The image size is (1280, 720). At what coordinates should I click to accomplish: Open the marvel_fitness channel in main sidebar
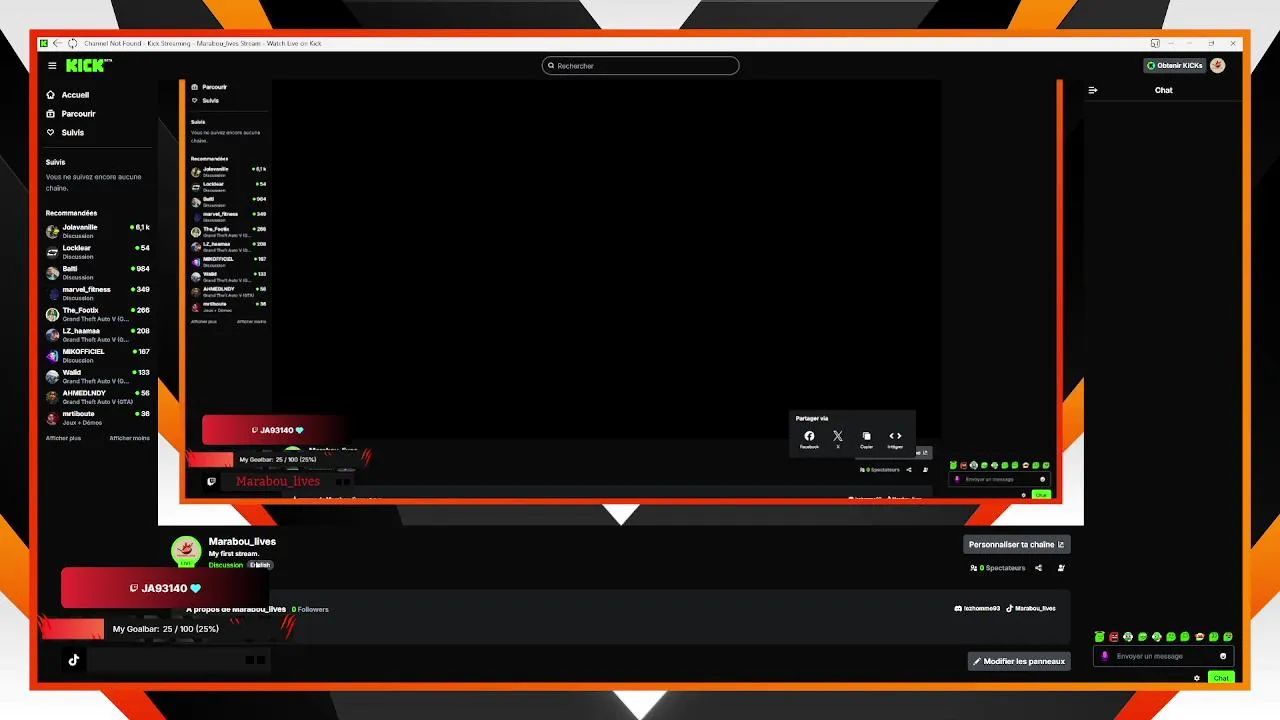tap(98, 293)
